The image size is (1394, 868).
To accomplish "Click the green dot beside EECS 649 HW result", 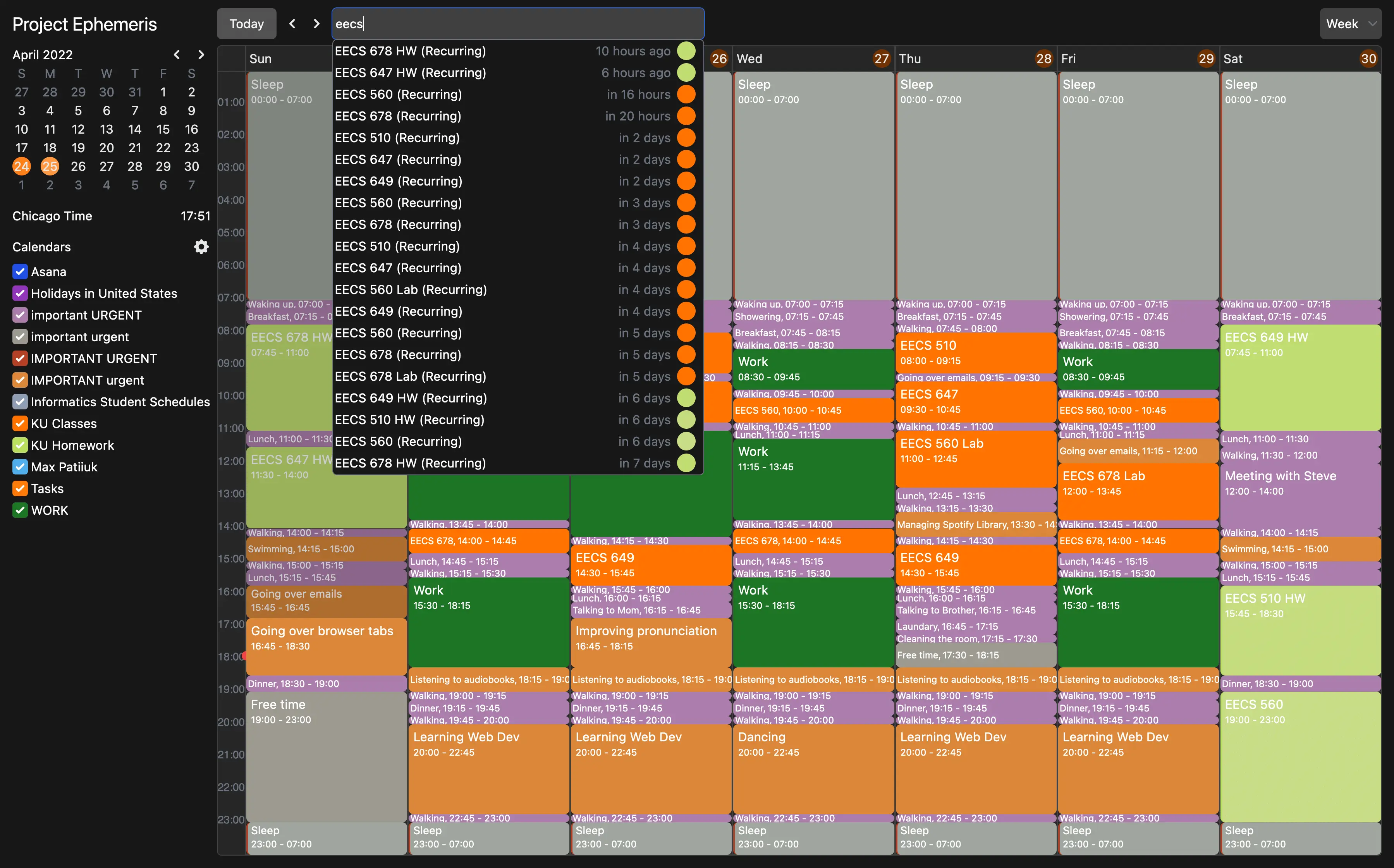I will 686,398.
